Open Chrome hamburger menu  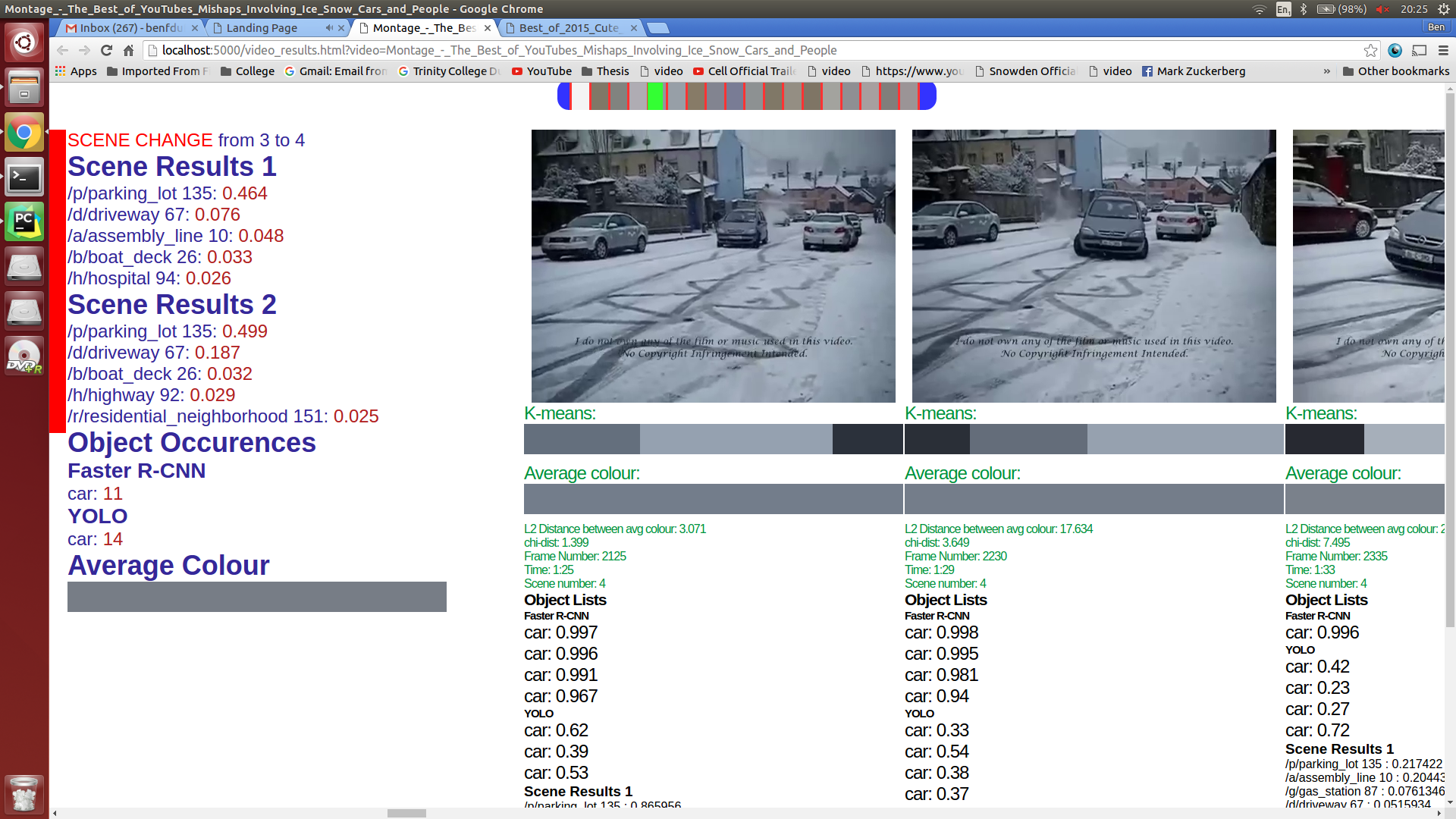coord(1443,50)
